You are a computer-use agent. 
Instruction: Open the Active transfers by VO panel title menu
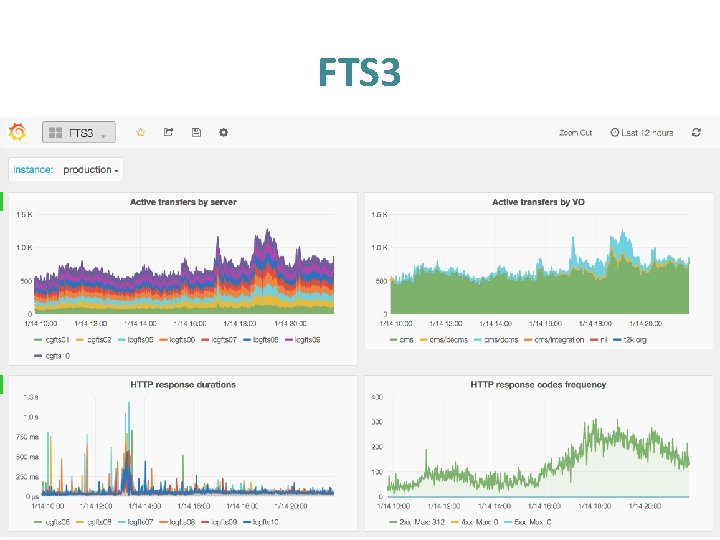[538, 202]
